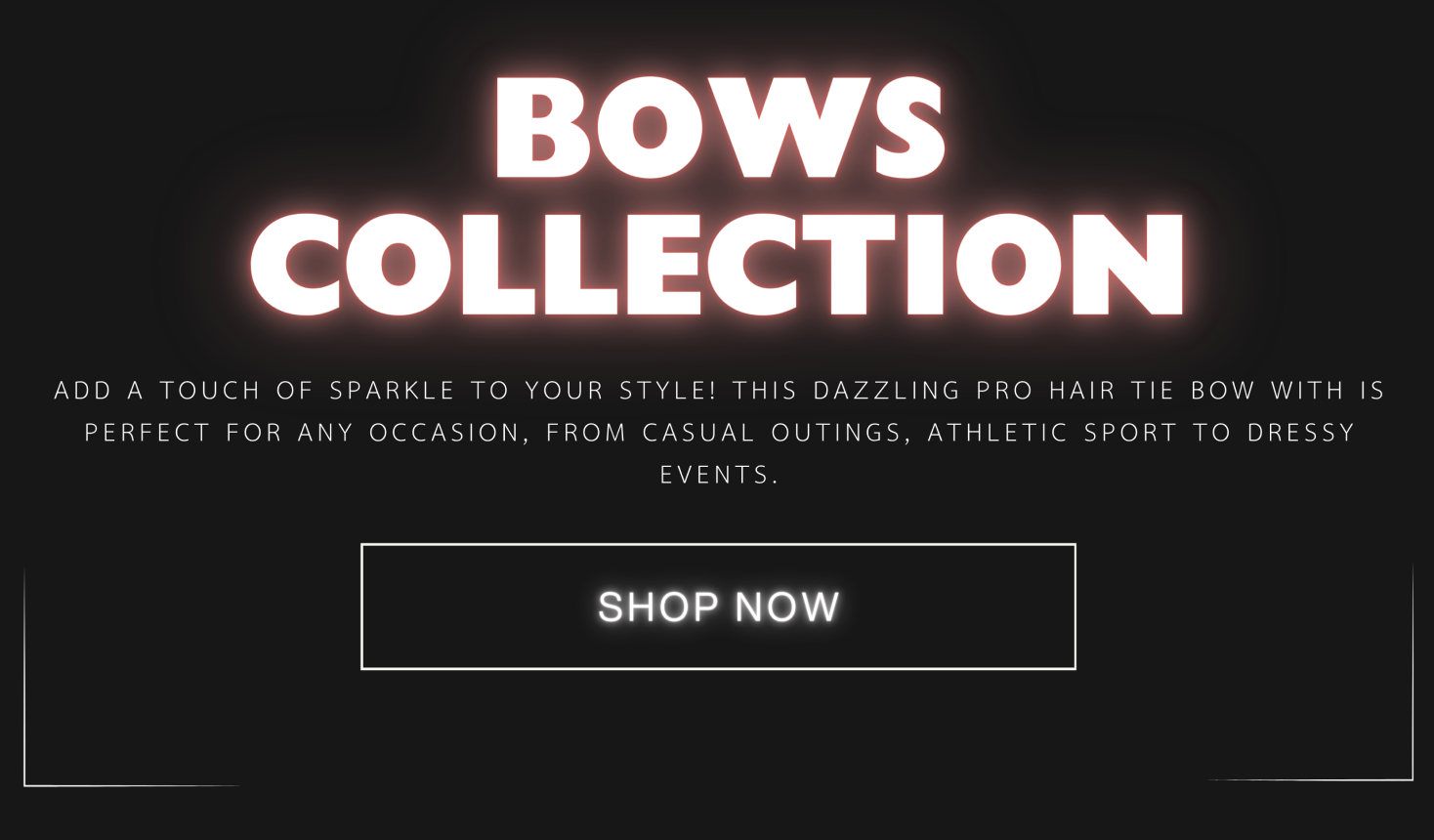1434x840 pixels.
Task: Click the word EVENTS. ending the description
Action: 720,475
